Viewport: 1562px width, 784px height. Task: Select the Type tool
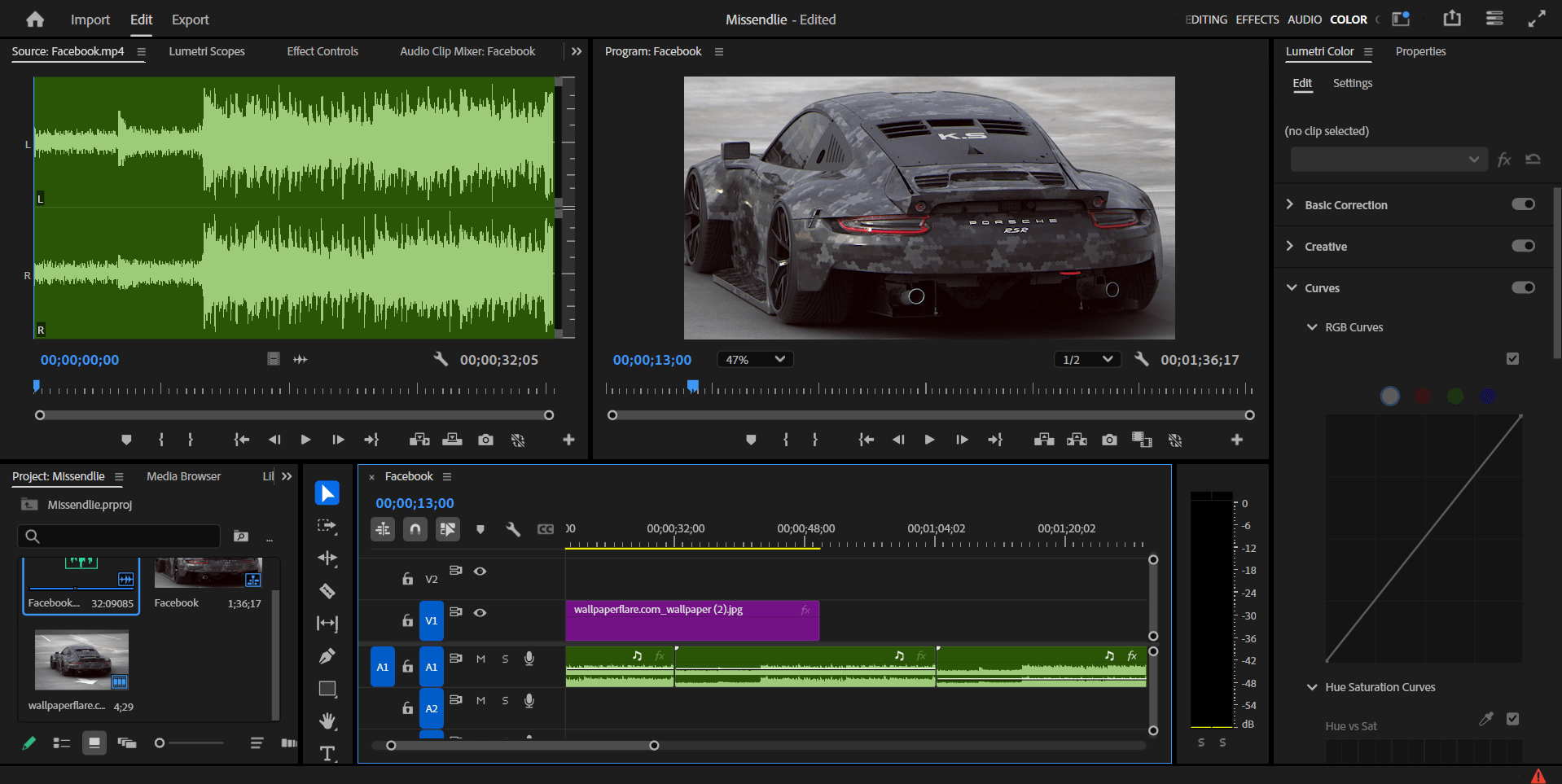pos(327,753)
